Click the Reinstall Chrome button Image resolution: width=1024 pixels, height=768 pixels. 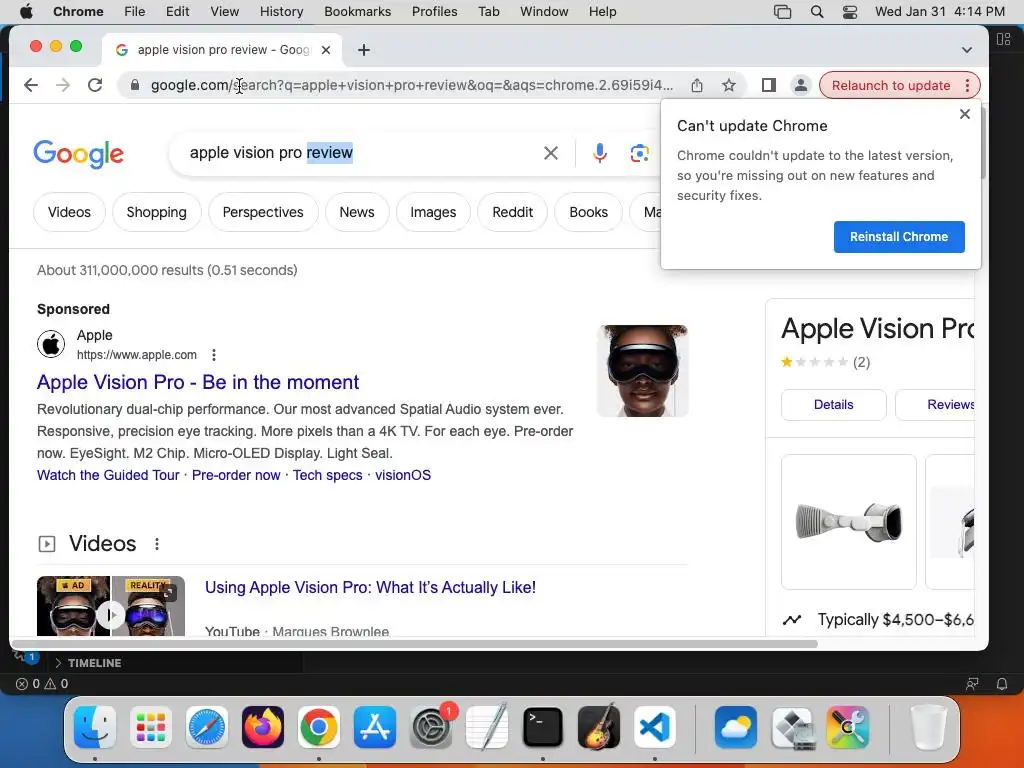(x=899, y=236)
